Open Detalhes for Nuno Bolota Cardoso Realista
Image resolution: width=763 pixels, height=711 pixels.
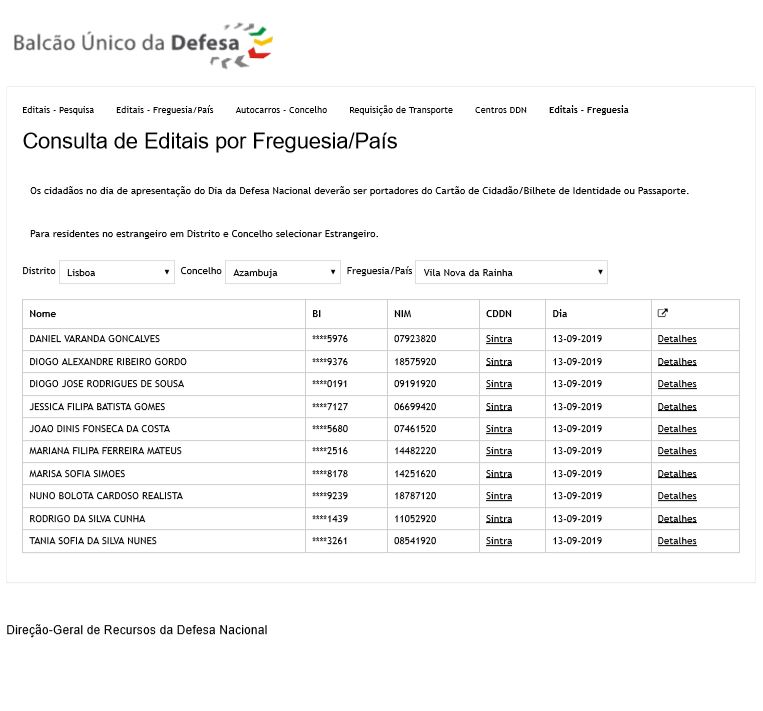[677, 496]
